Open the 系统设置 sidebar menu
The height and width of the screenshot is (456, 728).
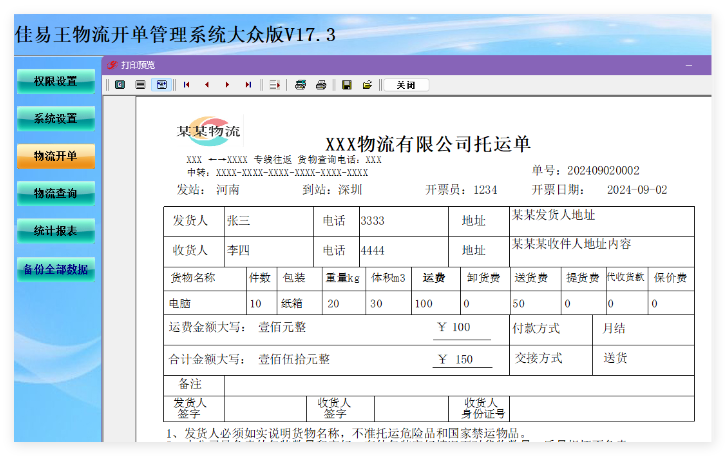[56, 118]
